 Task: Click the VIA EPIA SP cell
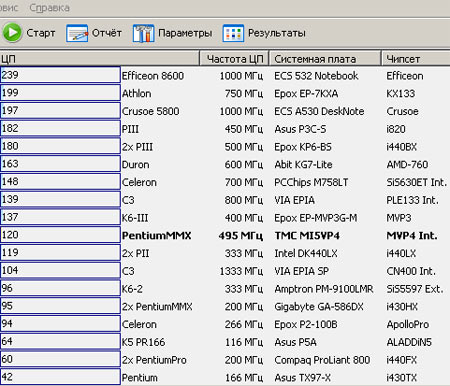pos(301,271)
